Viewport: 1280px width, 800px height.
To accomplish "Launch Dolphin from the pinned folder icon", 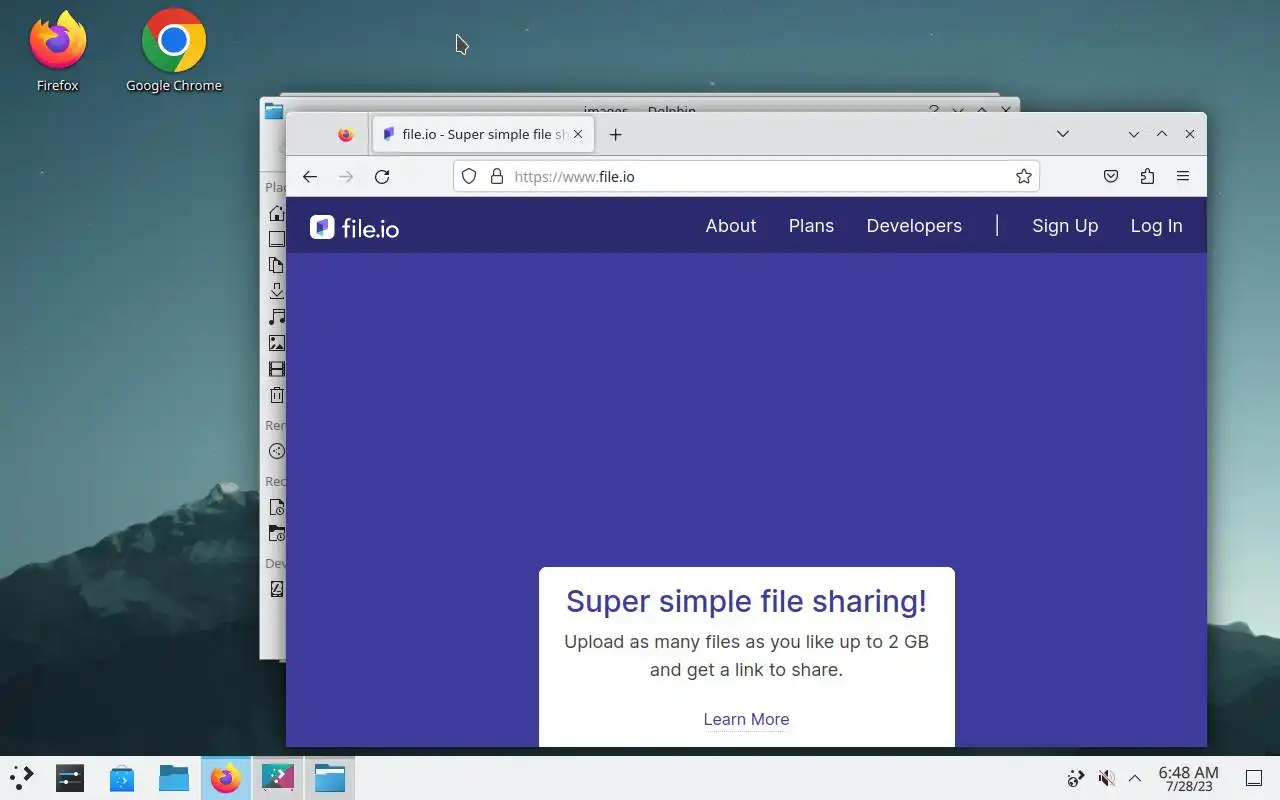I will tap(174, 778).
